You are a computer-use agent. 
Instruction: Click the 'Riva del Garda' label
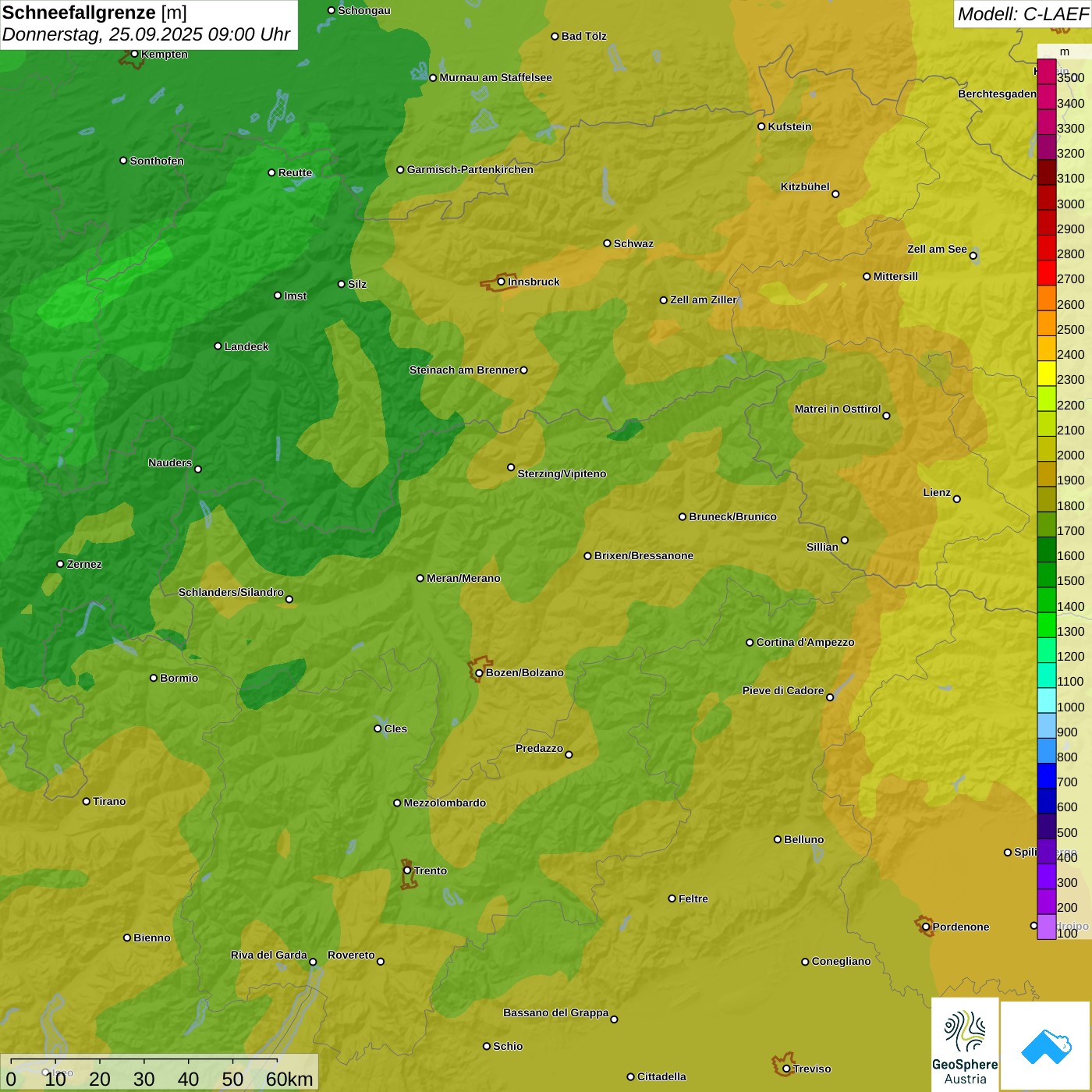[x=269, y=955]
